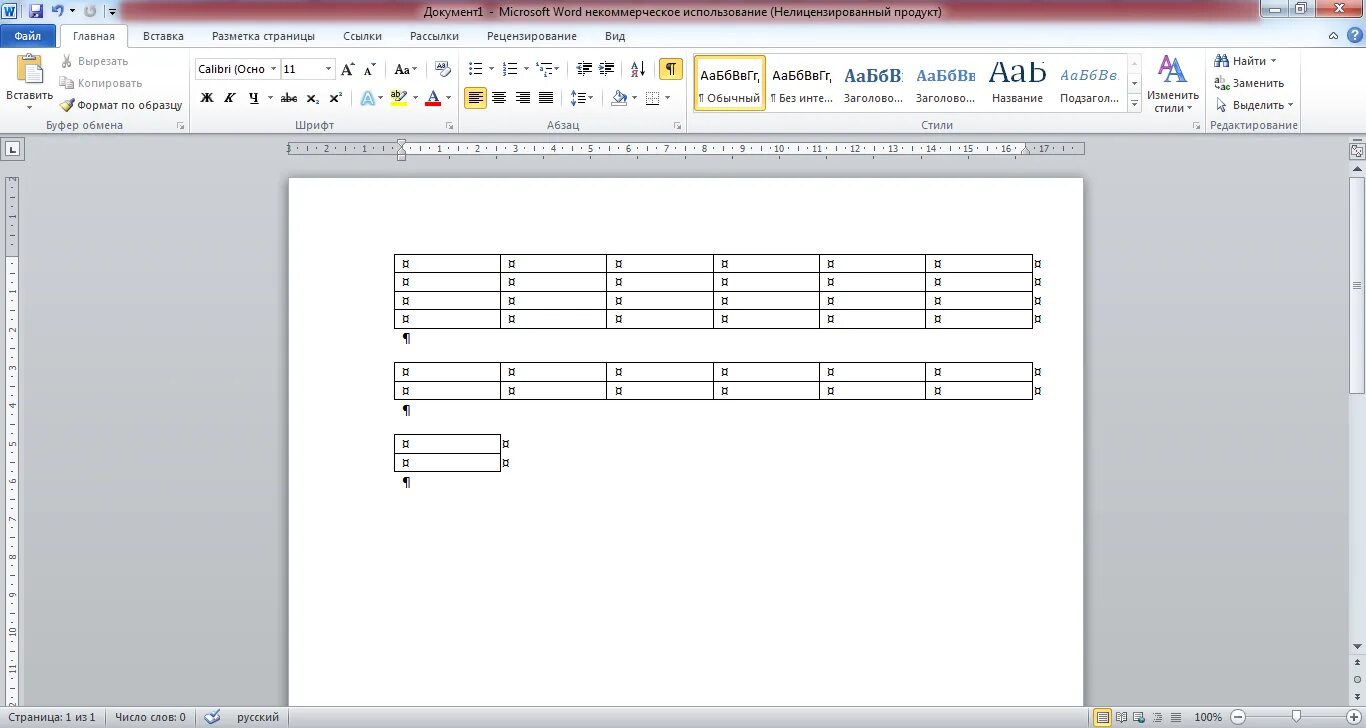Click the 100% zoom level
This screenshot has height=728, width=1366.
tap(1208, 717)
